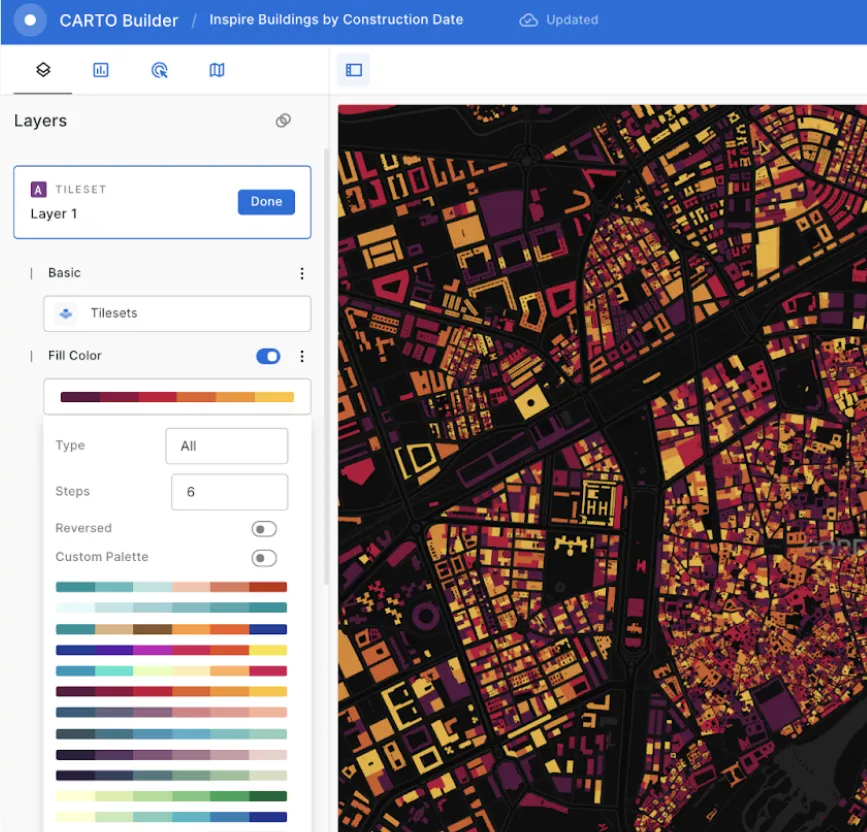Open the Basemaps panel icon

(217, 69)
